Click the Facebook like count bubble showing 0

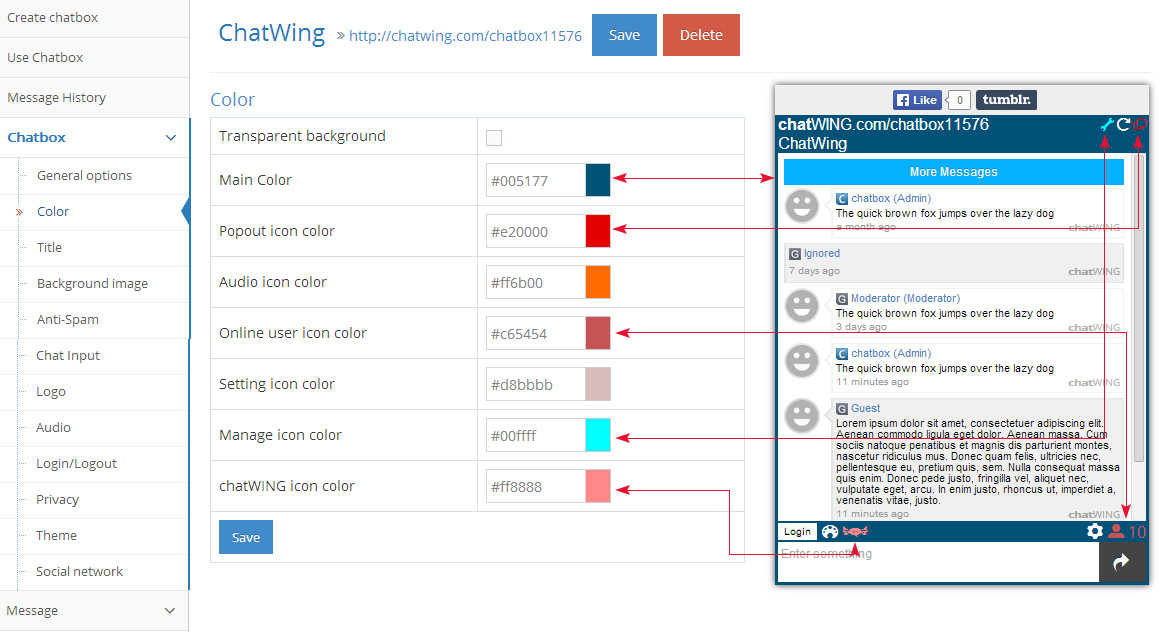[959, 100]
